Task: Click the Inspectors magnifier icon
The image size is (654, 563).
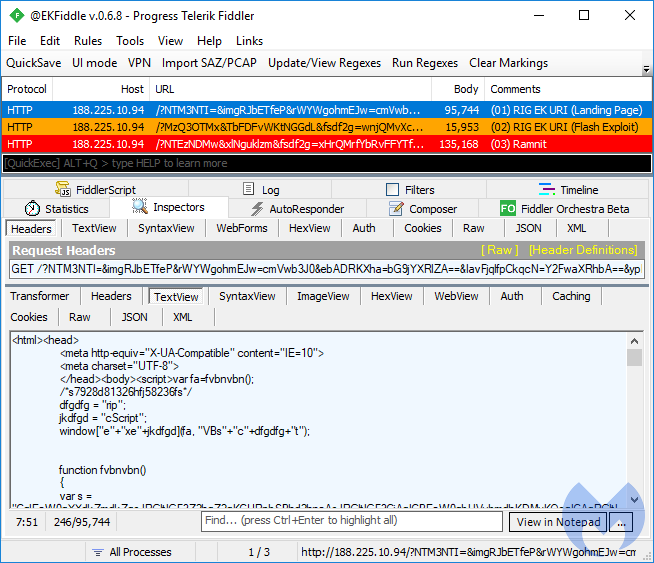Action: point(140,208)
